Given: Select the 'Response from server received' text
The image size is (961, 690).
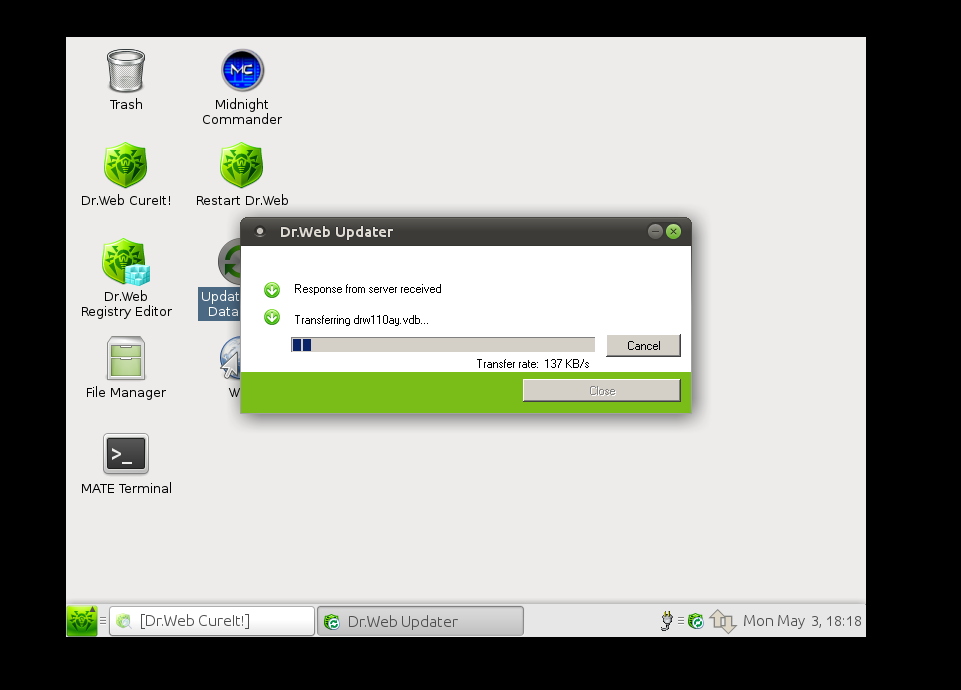Looking at the screenshot, I should click(368, 289).
